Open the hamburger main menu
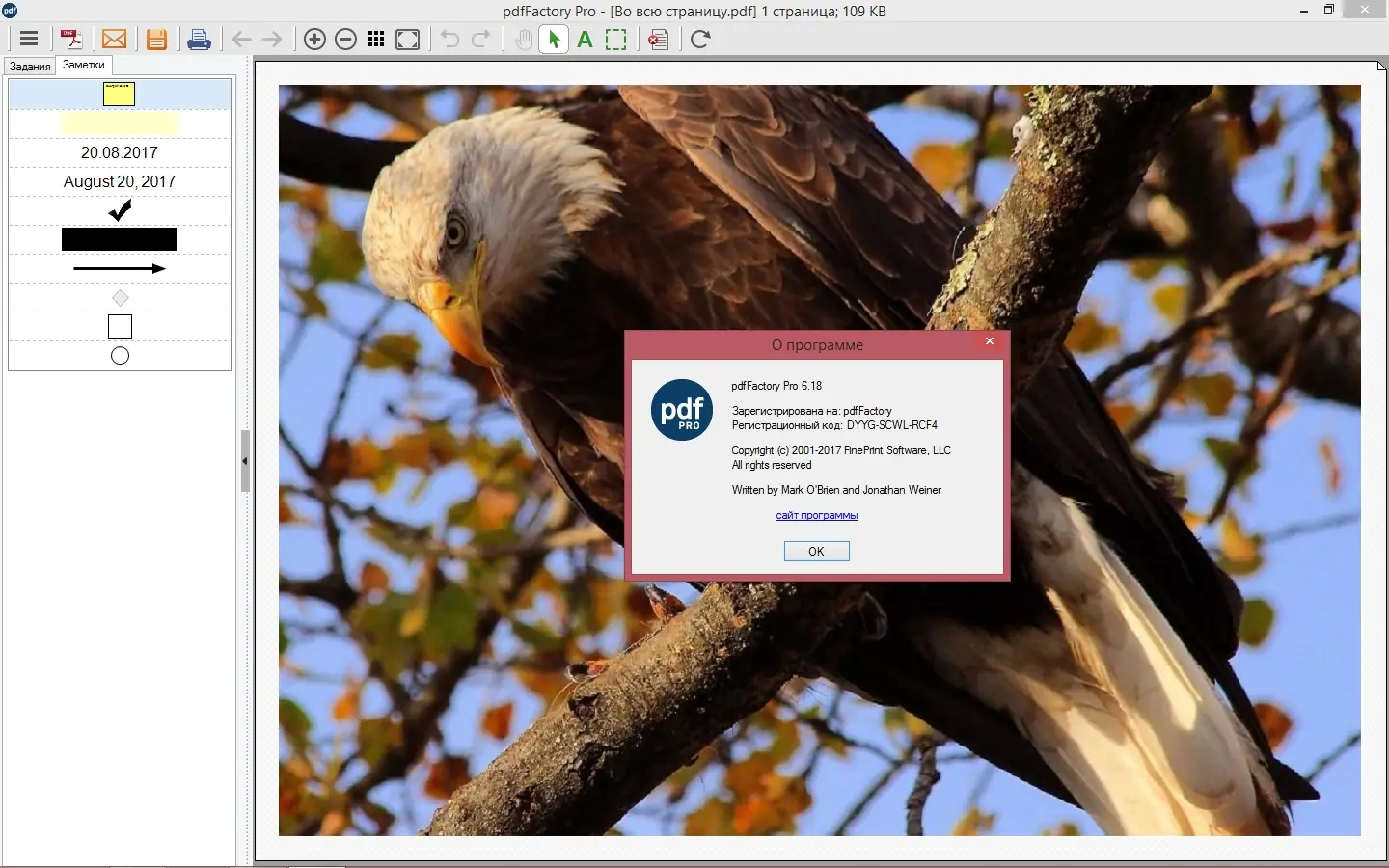This screenshot has width=1389, height=868. (29, 40)
